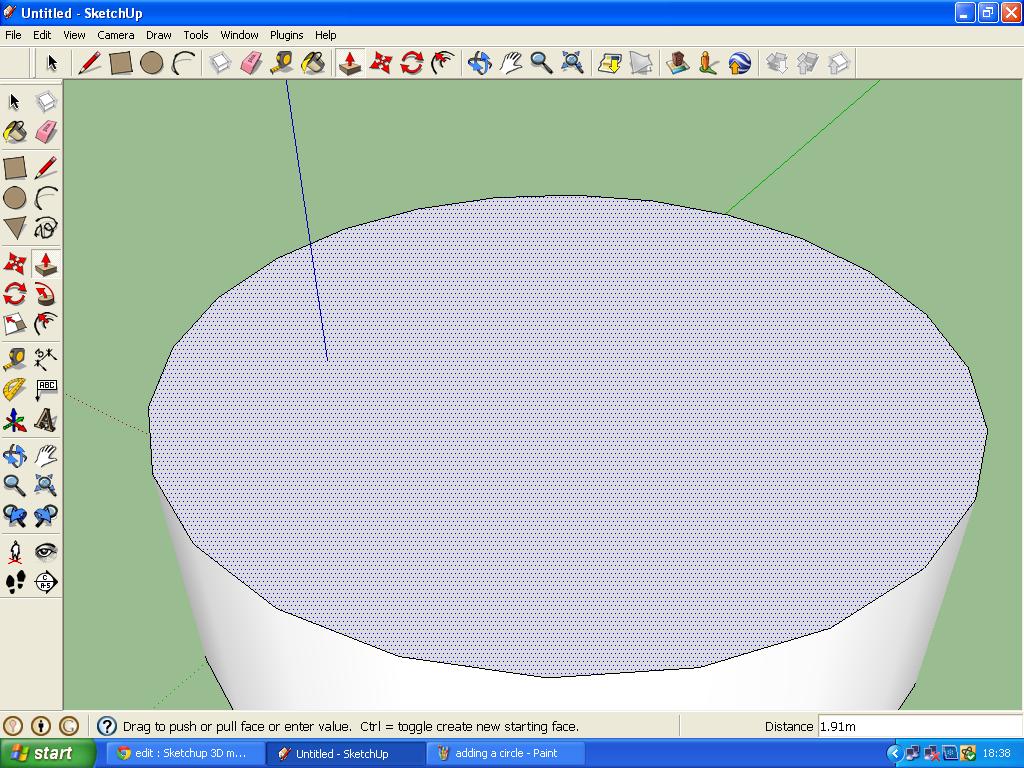1024x768 pixels.
Task: Pick the Move tool in the left toolset
Action: click(x=15, y=264)
